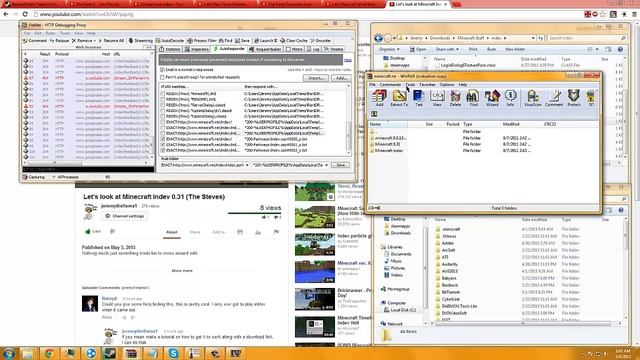Click Clear Cache in Fiddler toolbar
Image resolution: width=640 pixels, height=360 pixels.
[x=294, y=41]
